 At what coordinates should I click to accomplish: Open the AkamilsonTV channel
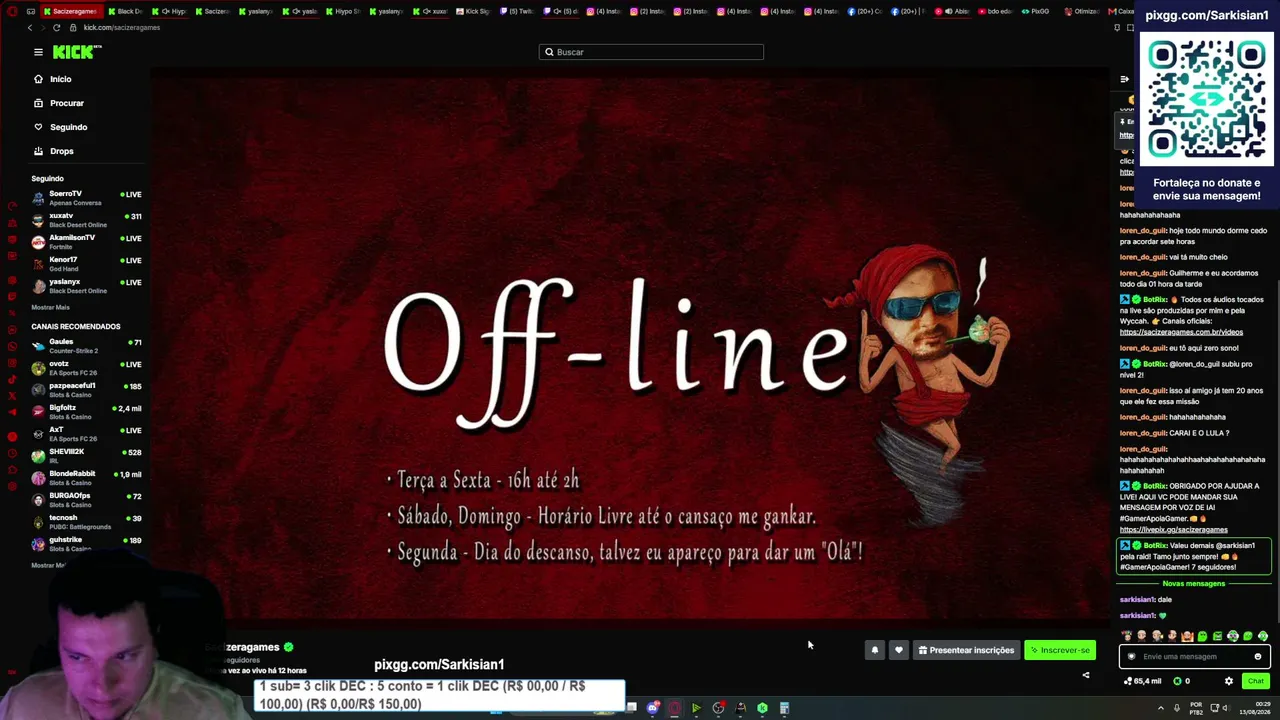point(87,242)
